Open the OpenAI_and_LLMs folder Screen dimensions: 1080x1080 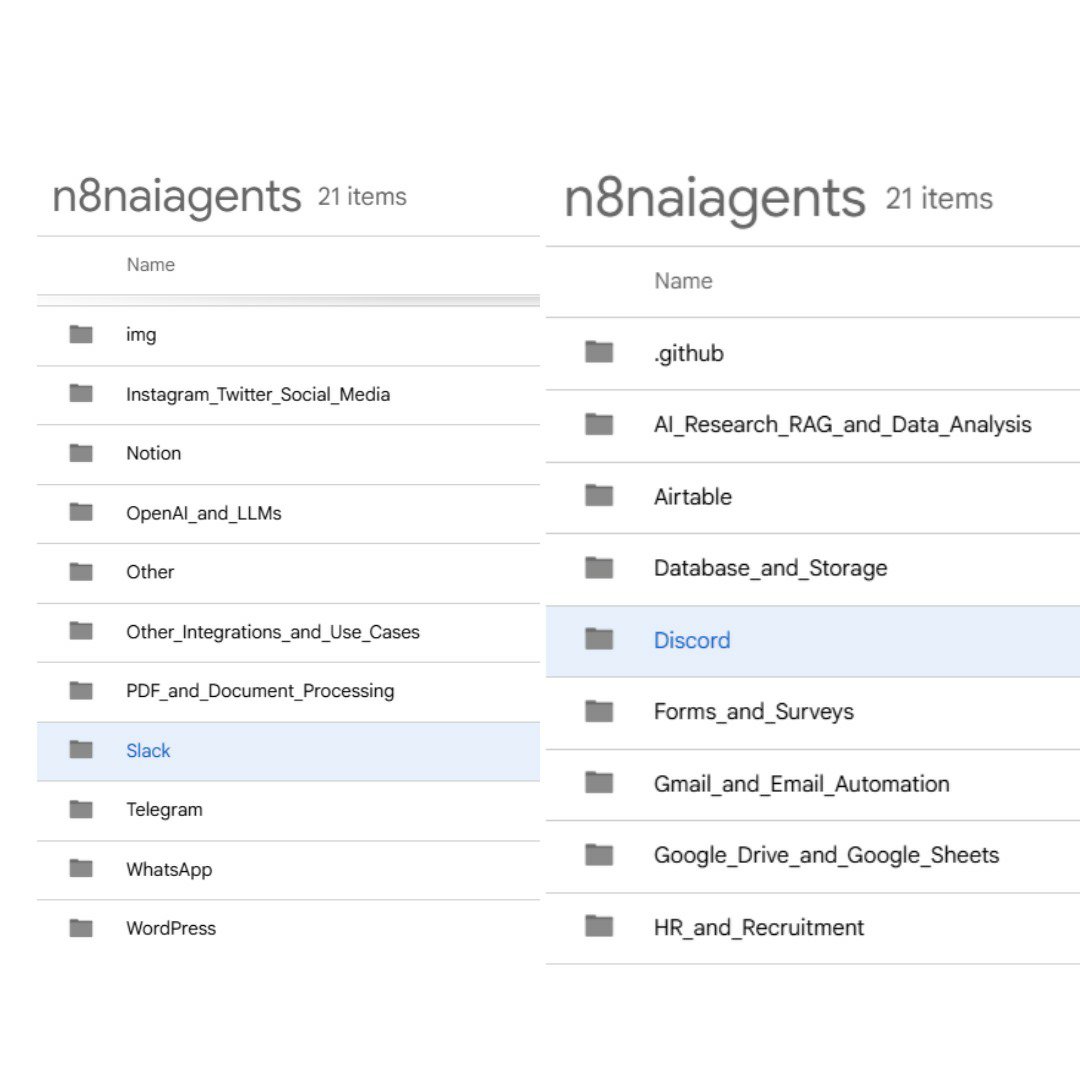(203, 513)
